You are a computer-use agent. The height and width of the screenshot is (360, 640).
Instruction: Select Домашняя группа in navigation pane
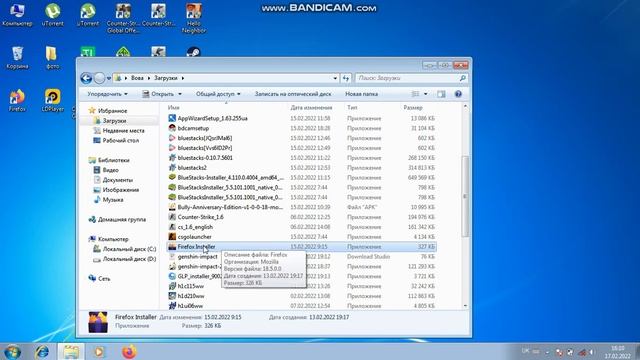122,220
